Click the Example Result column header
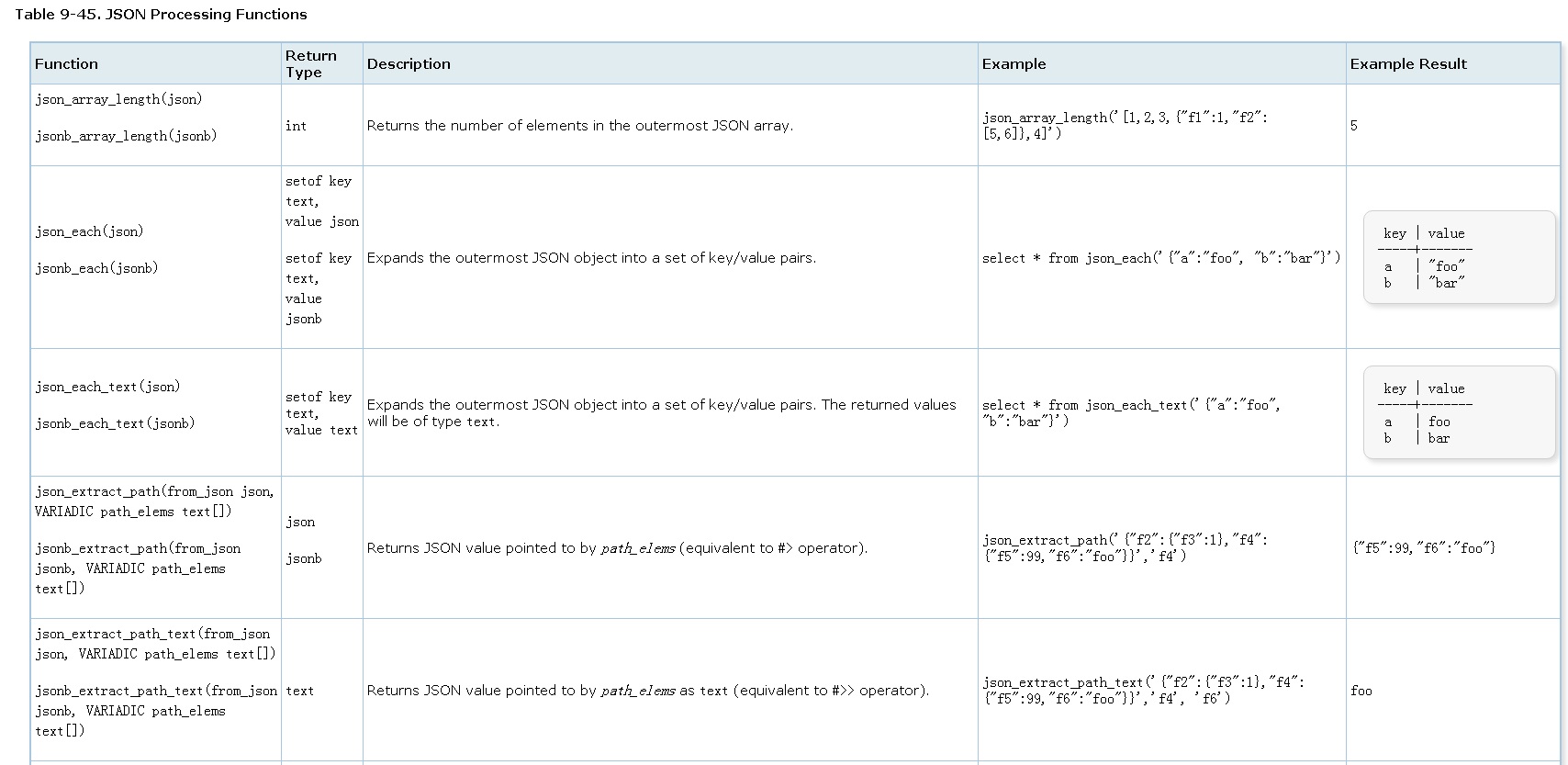 (1407, 63)
